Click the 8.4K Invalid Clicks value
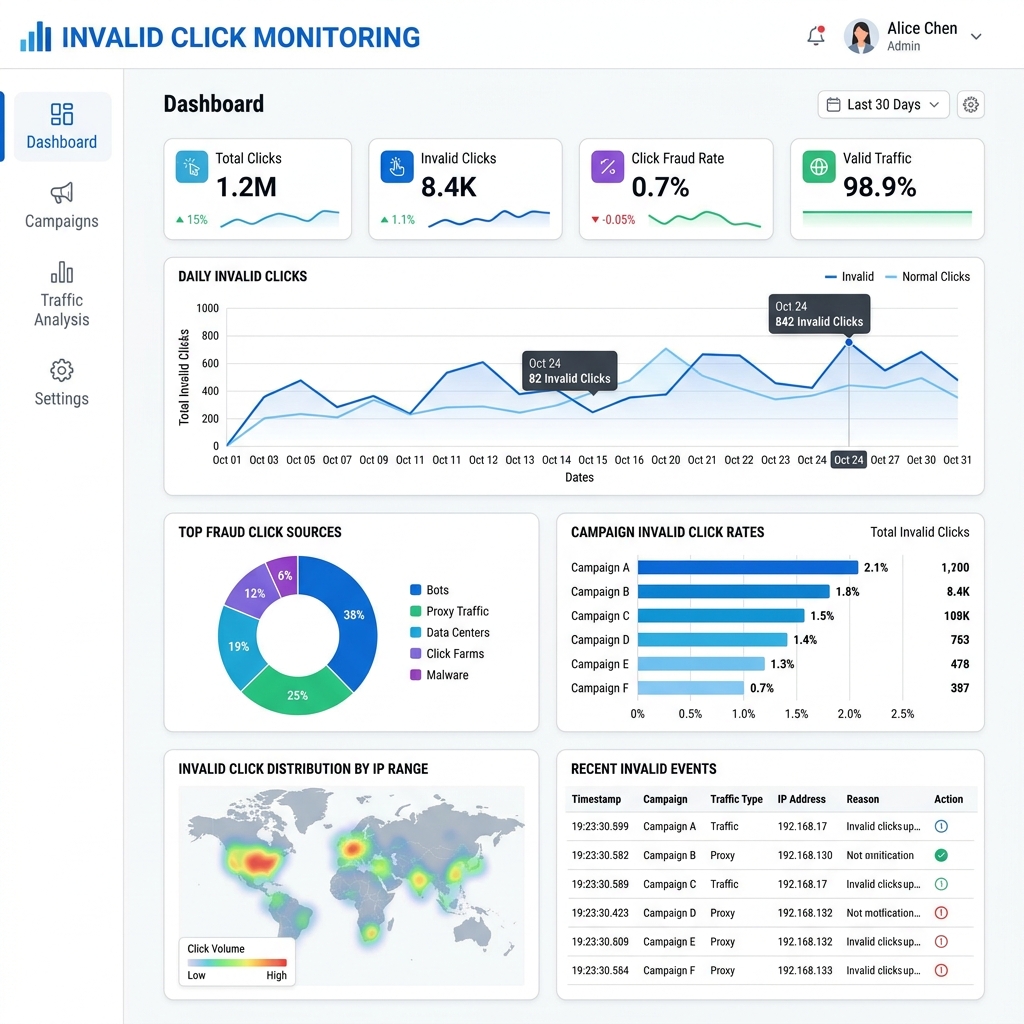1024x1024 pixels. [x=449, y=187]
